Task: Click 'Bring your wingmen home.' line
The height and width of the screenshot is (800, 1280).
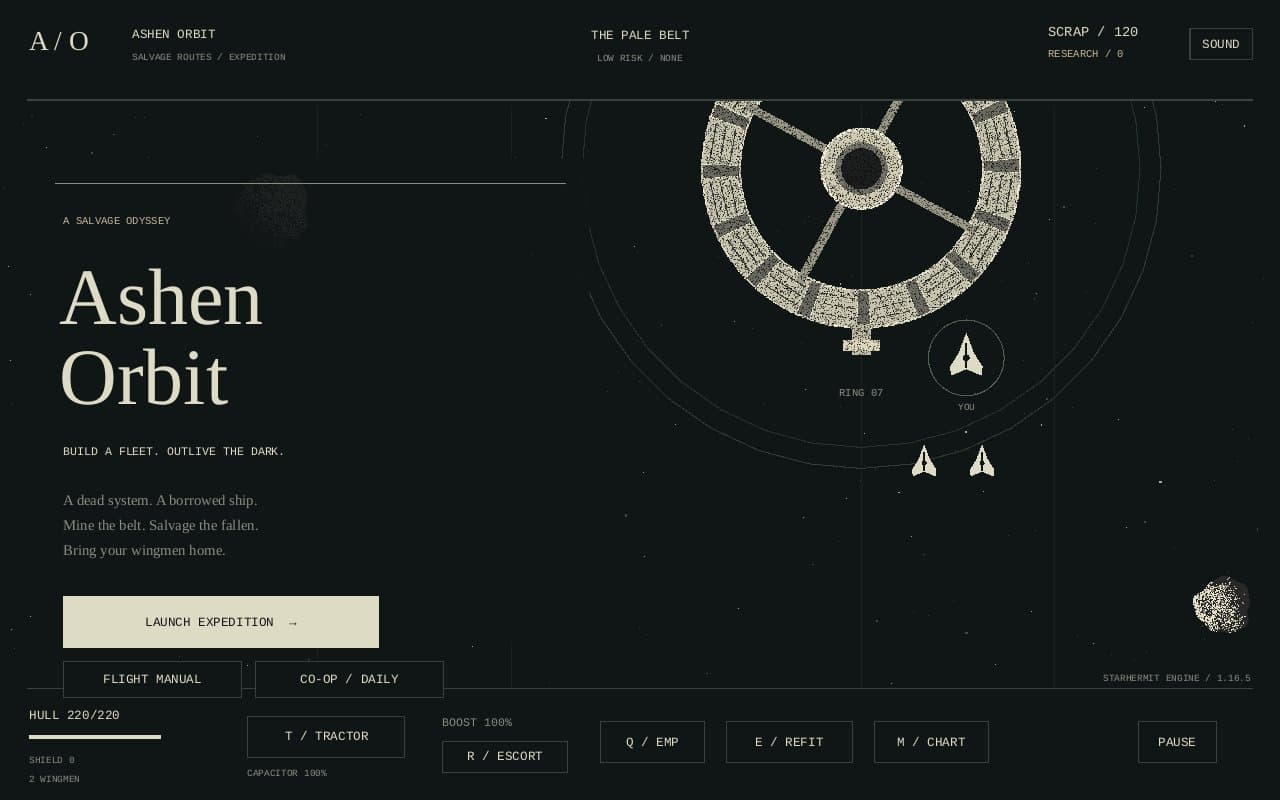Action: 144,550
